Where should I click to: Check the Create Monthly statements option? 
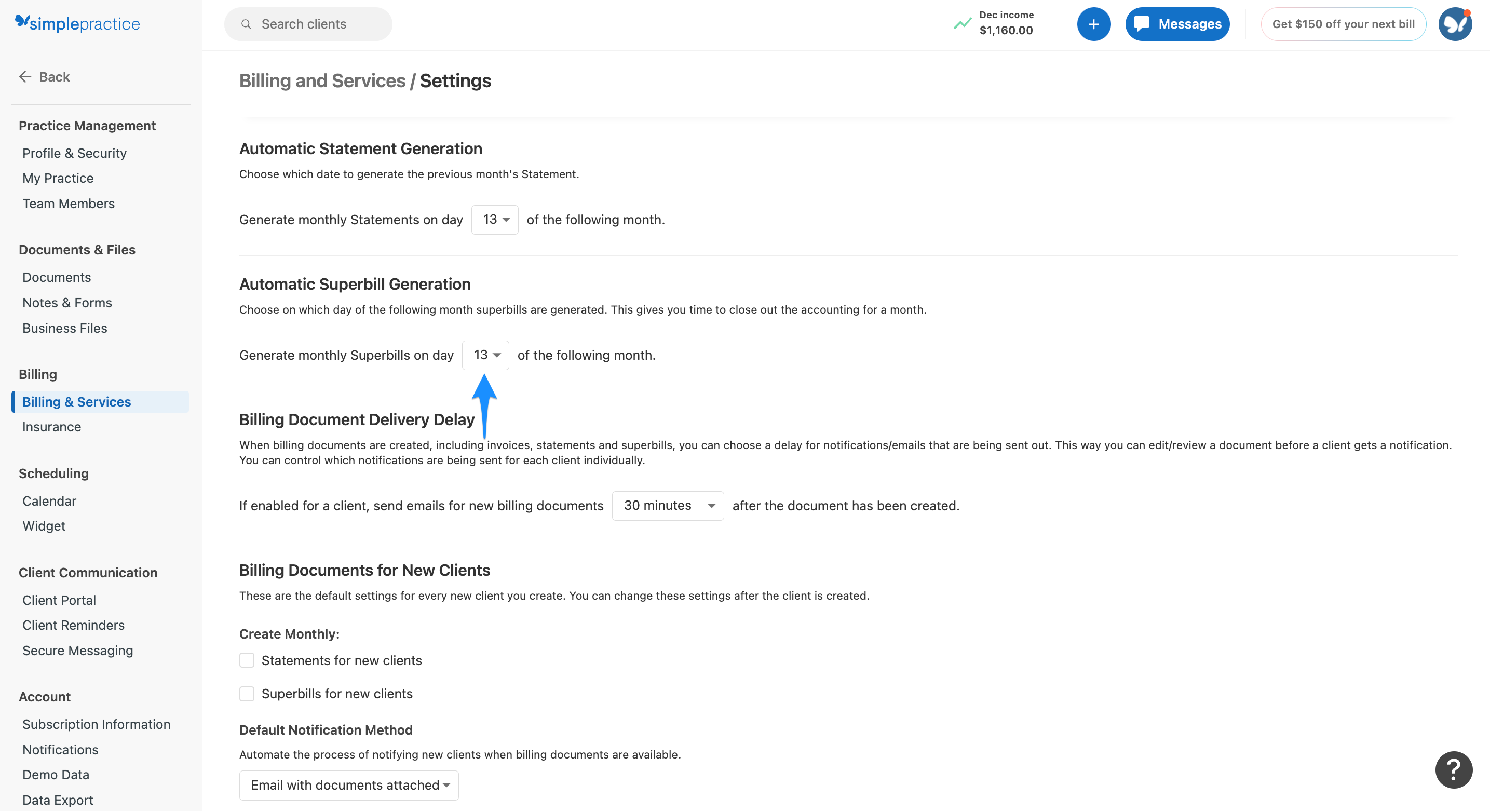247,660
